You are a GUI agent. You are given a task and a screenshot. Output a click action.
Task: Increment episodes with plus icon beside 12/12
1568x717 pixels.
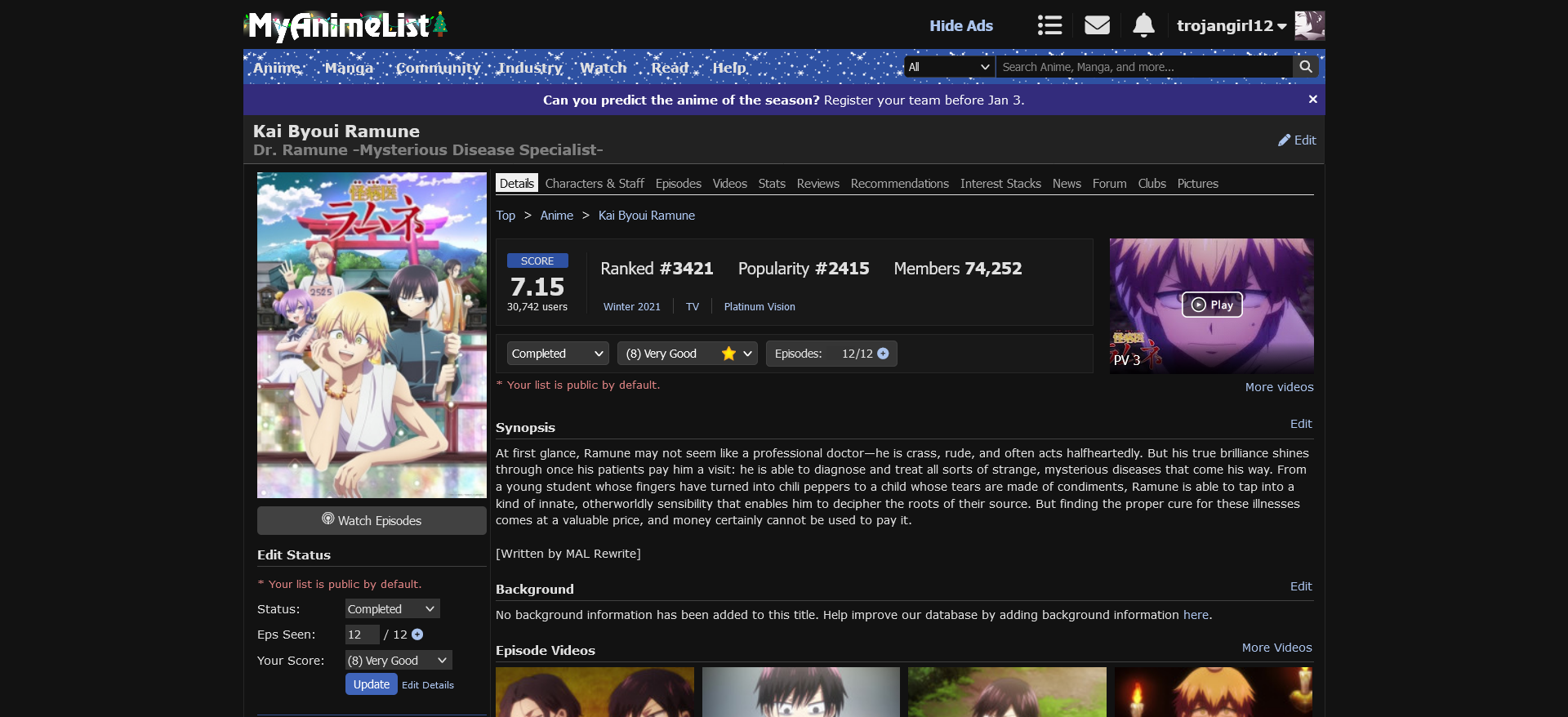pyautogui.click(x=883, y=354)
